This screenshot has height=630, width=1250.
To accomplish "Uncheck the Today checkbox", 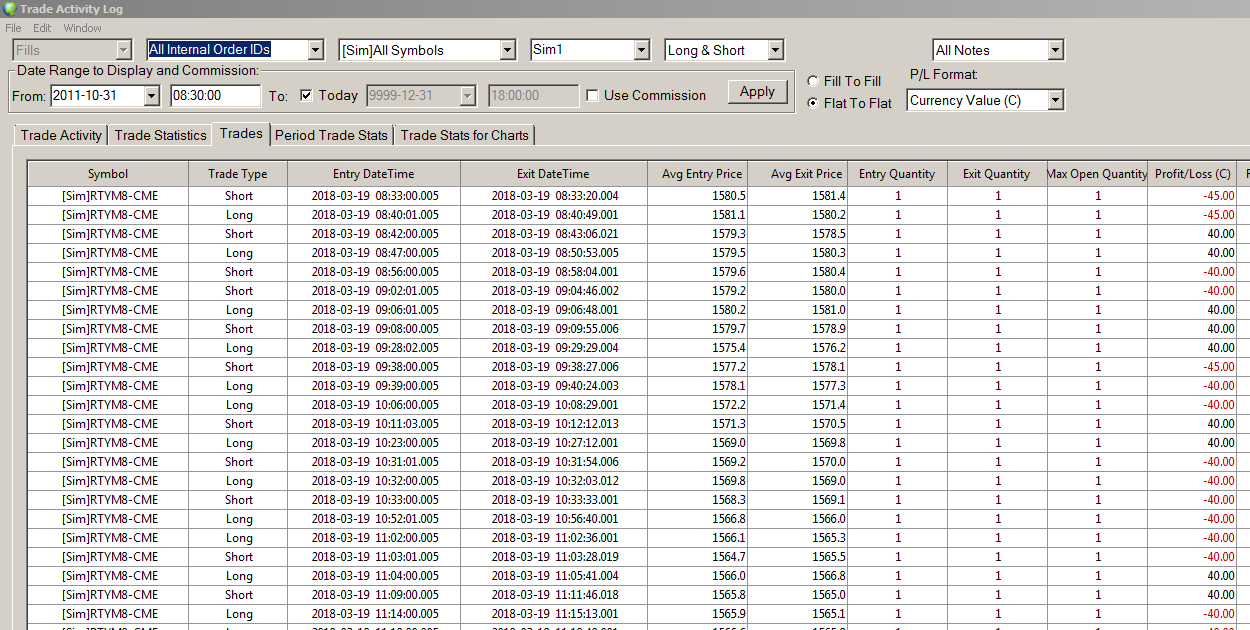I will (x=307, y=96).
